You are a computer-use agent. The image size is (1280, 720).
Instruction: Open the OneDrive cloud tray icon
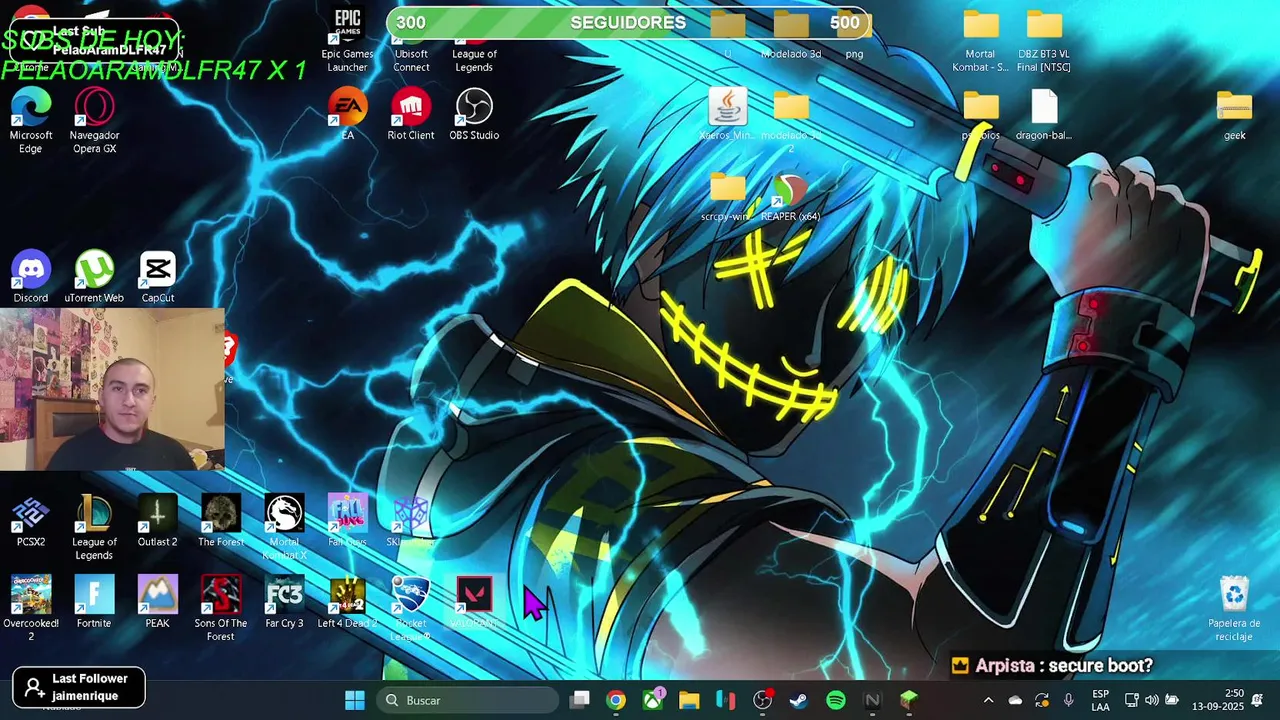(x=1015, y=700)
